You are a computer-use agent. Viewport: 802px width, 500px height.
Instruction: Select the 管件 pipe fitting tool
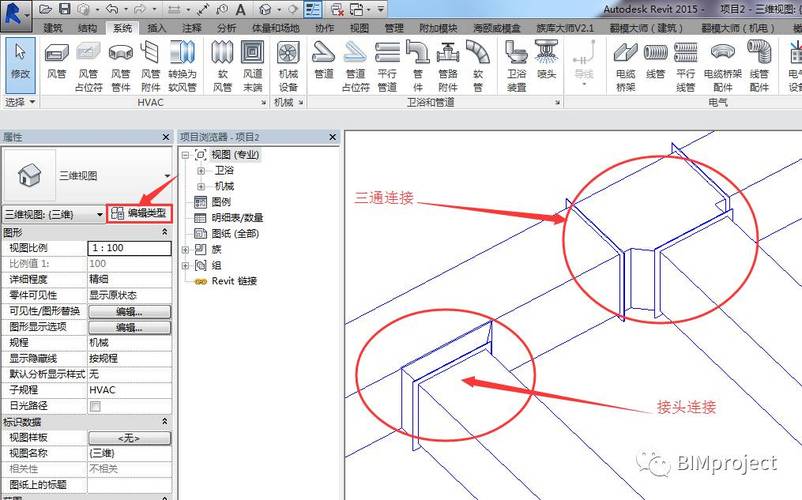417,66
